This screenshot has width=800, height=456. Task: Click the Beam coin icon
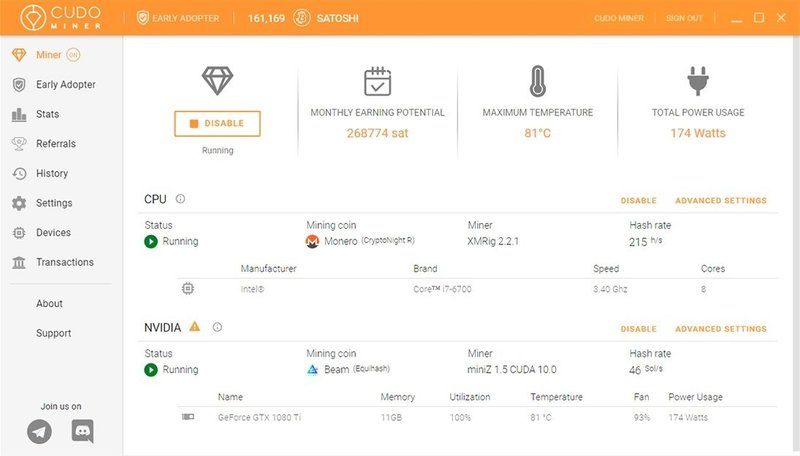pos(312,369)
